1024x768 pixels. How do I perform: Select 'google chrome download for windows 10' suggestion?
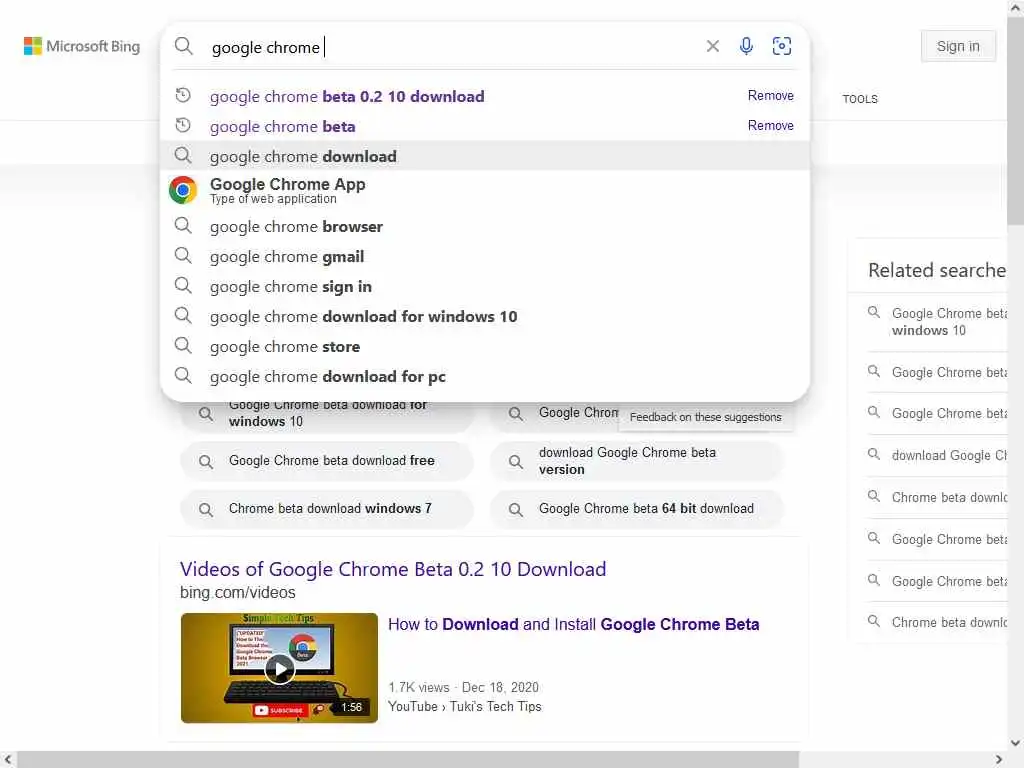[x=485, y=317]
